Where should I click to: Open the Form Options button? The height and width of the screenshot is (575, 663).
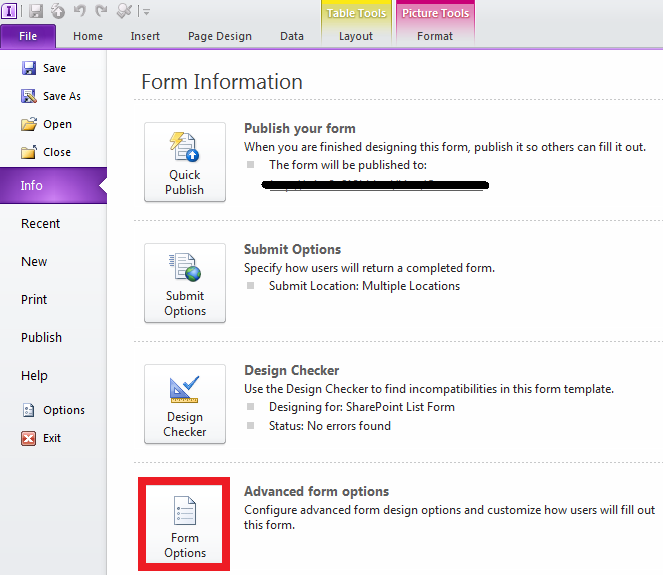coord(184,524)
